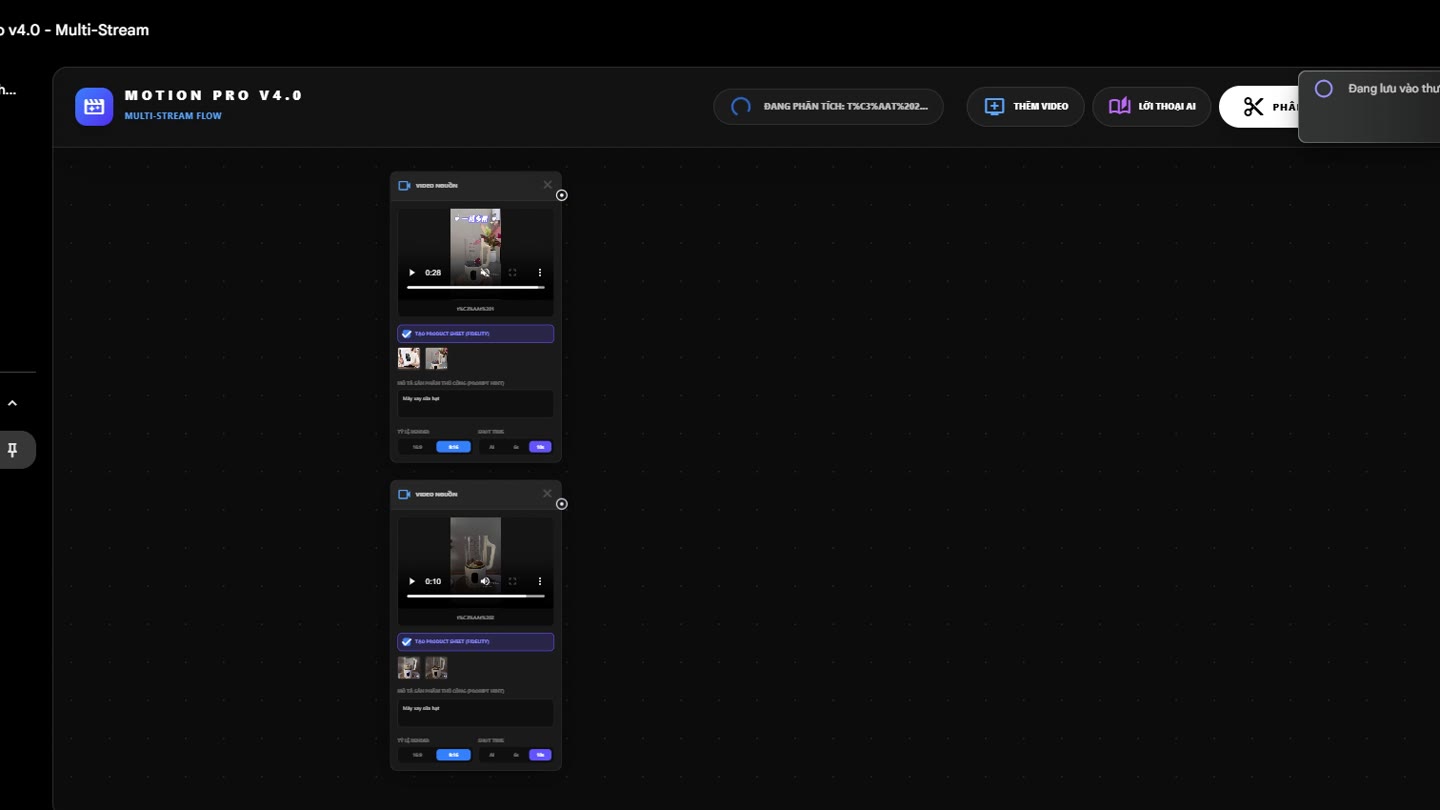Choose 6s shot time on the 0:28 video card
1440x810 pixels.
516,447
